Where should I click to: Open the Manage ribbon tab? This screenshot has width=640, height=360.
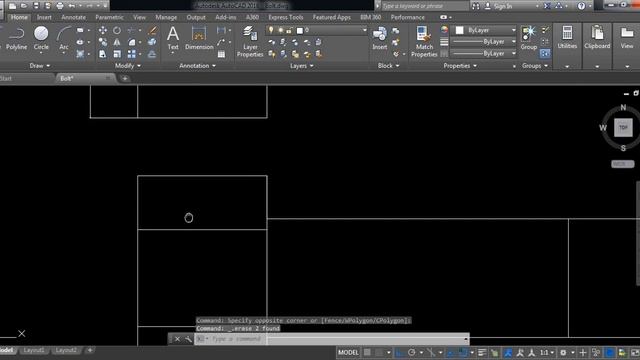[166, 17]
